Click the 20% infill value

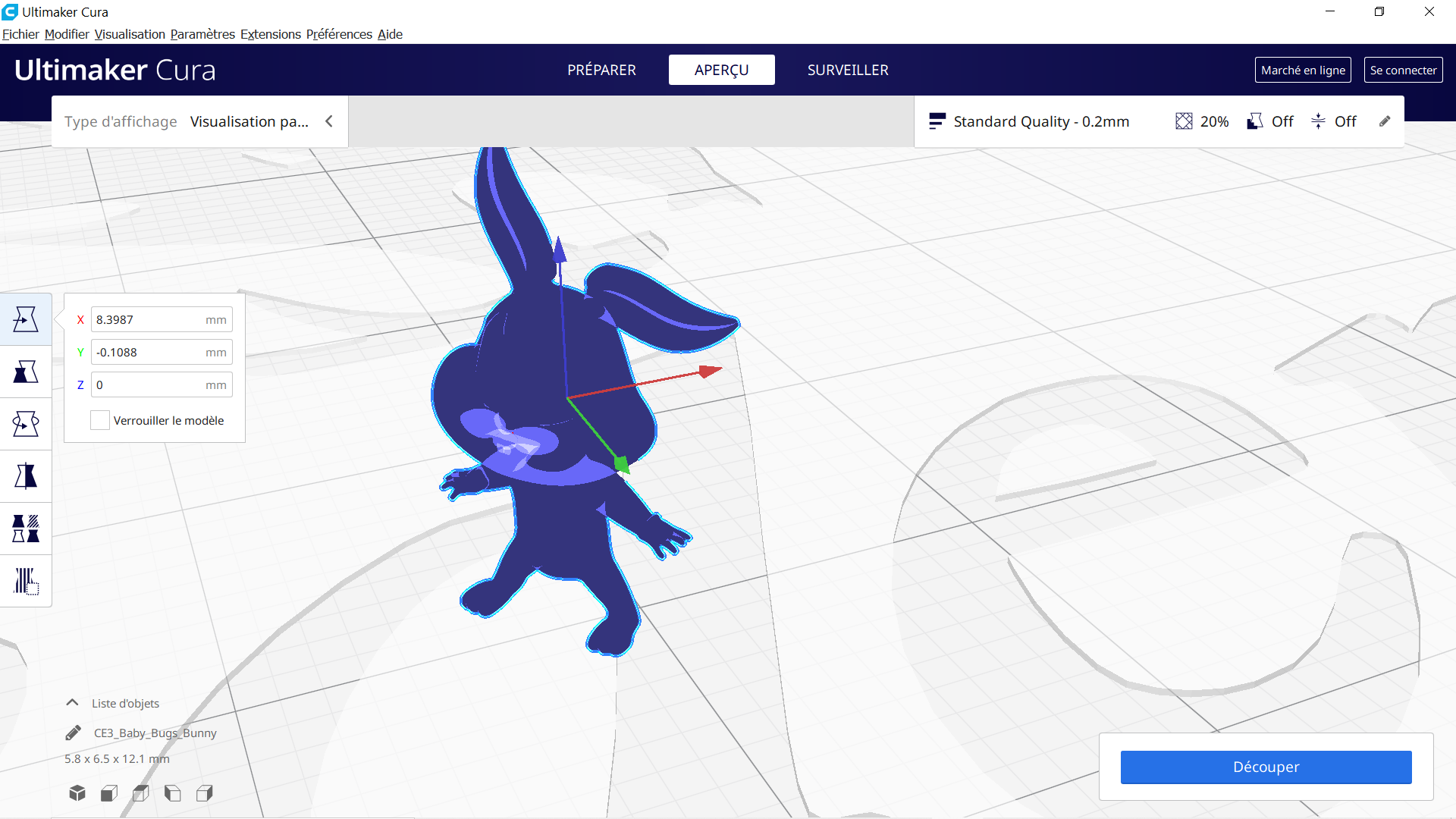tap(1214, 121)
